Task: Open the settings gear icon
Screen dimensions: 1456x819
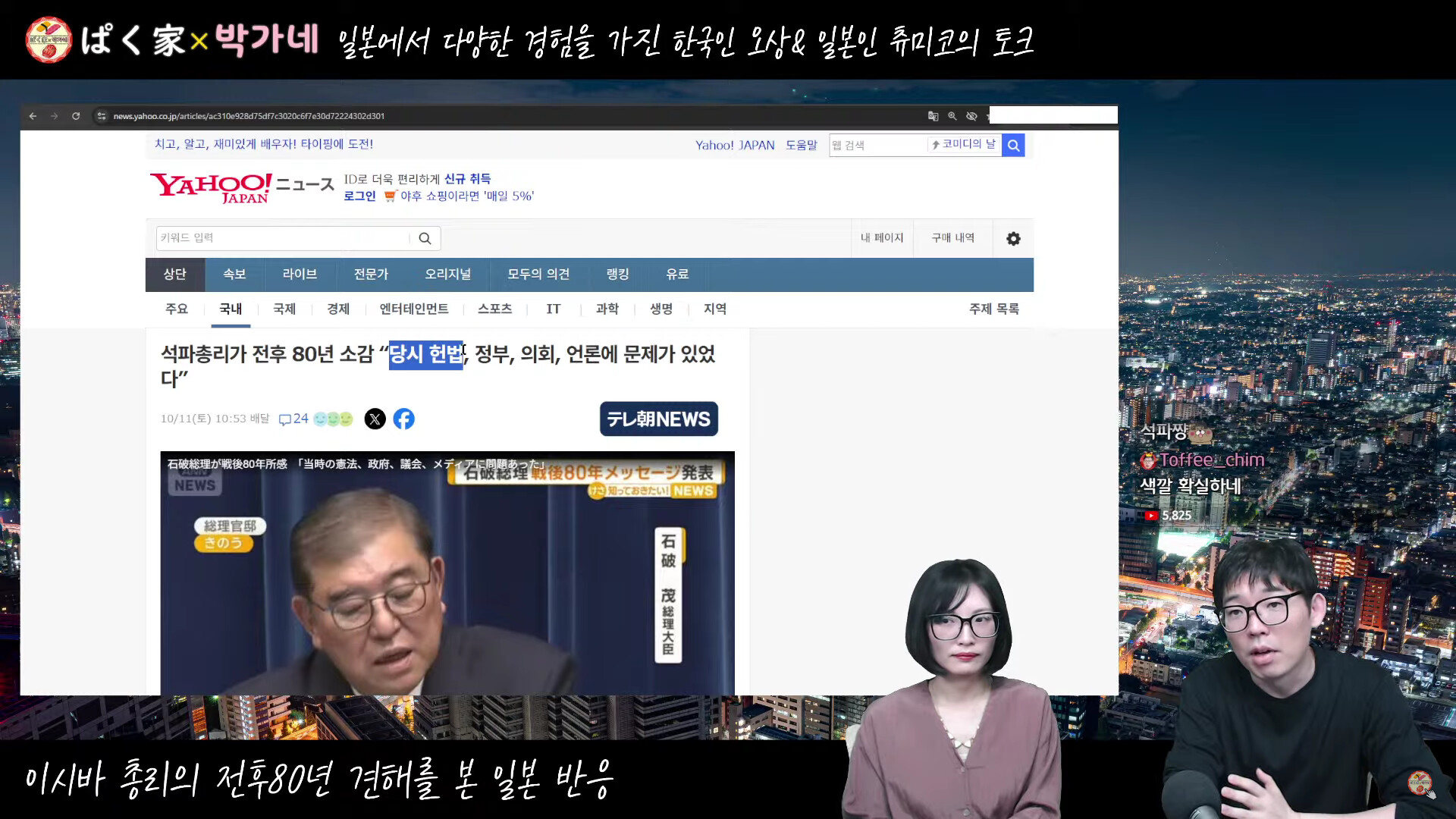Action: point(1013,239)
